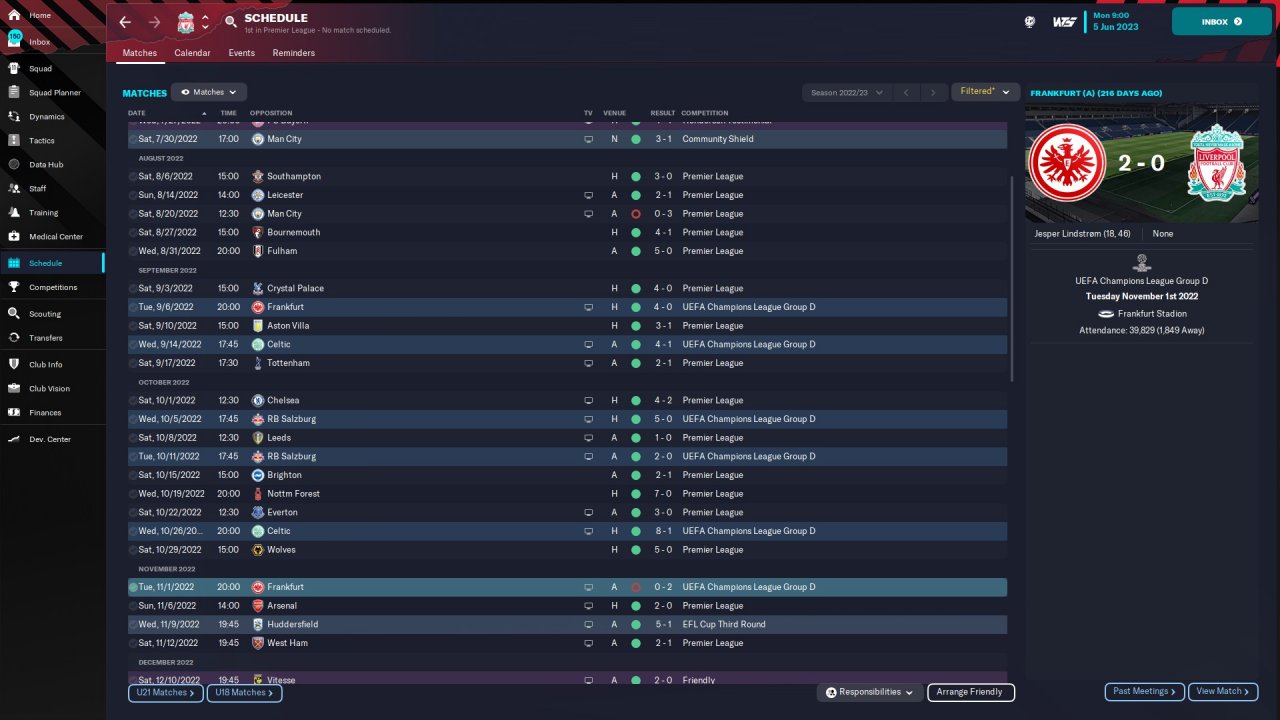Click the Frankfurt crest in the match panel
This screenshot has height=720, width=1280.
(1066, 163)
